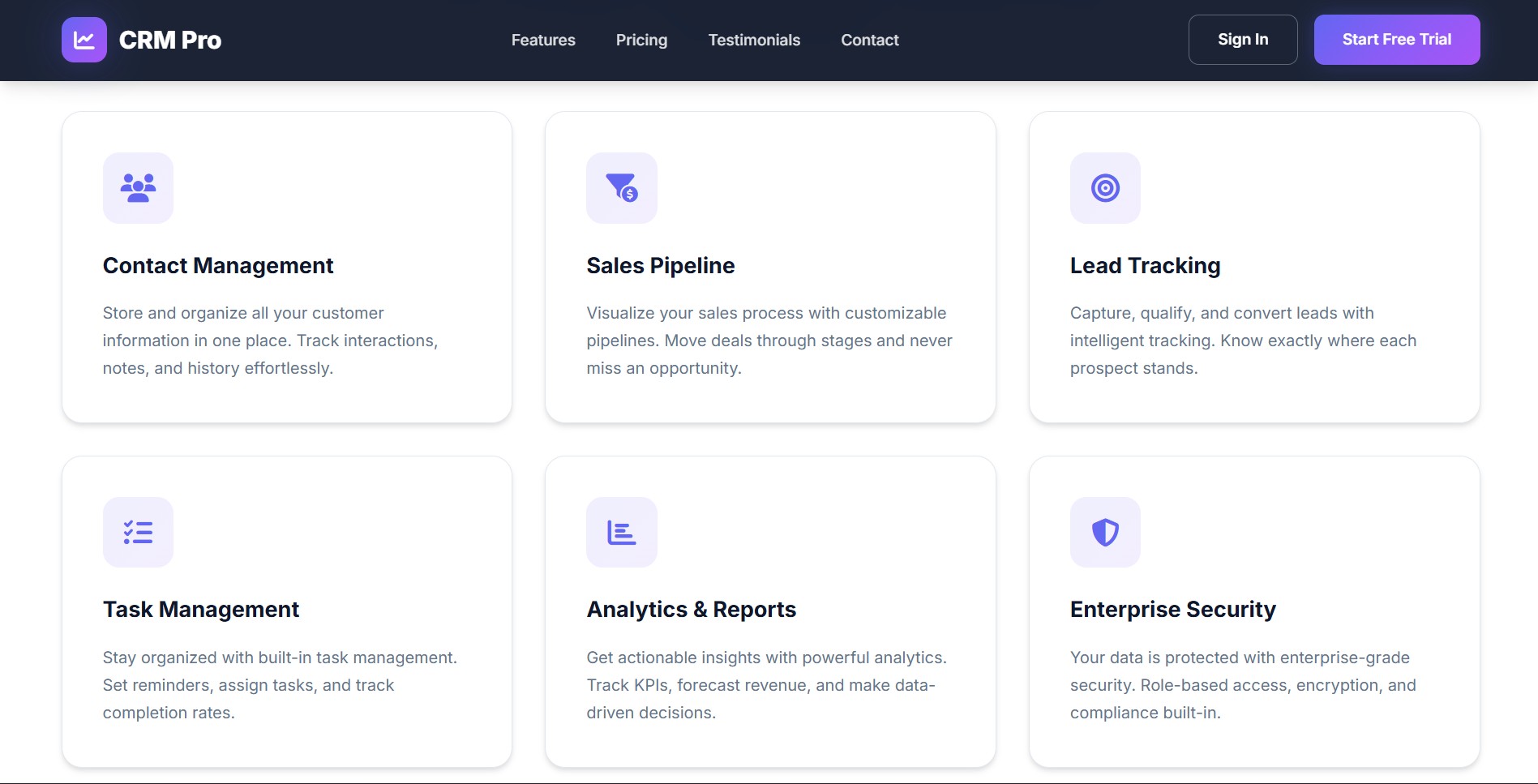1538x784 pixels.
Task: Click the Lead Tracking target icon
Action: point(1105,188)
